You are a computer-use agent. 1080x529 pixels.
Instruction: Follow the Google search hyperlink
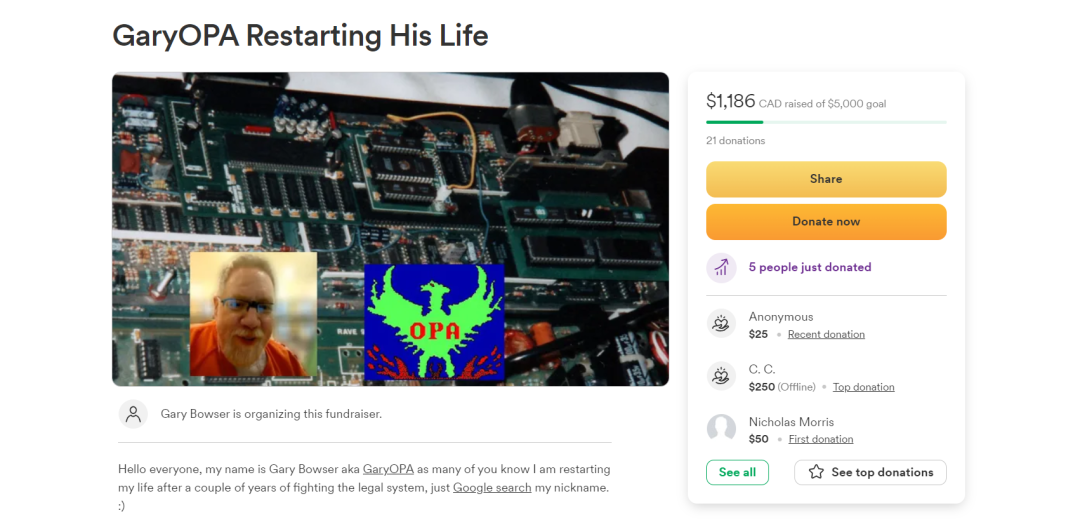click(x=492, y=488)
